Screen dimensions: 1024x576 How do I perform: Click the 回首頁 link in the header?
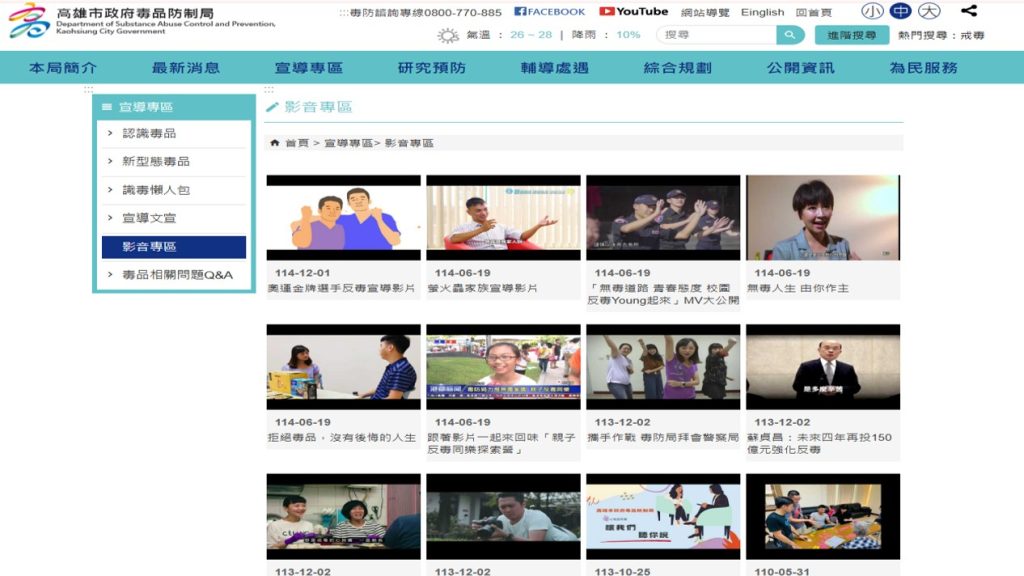812,11
